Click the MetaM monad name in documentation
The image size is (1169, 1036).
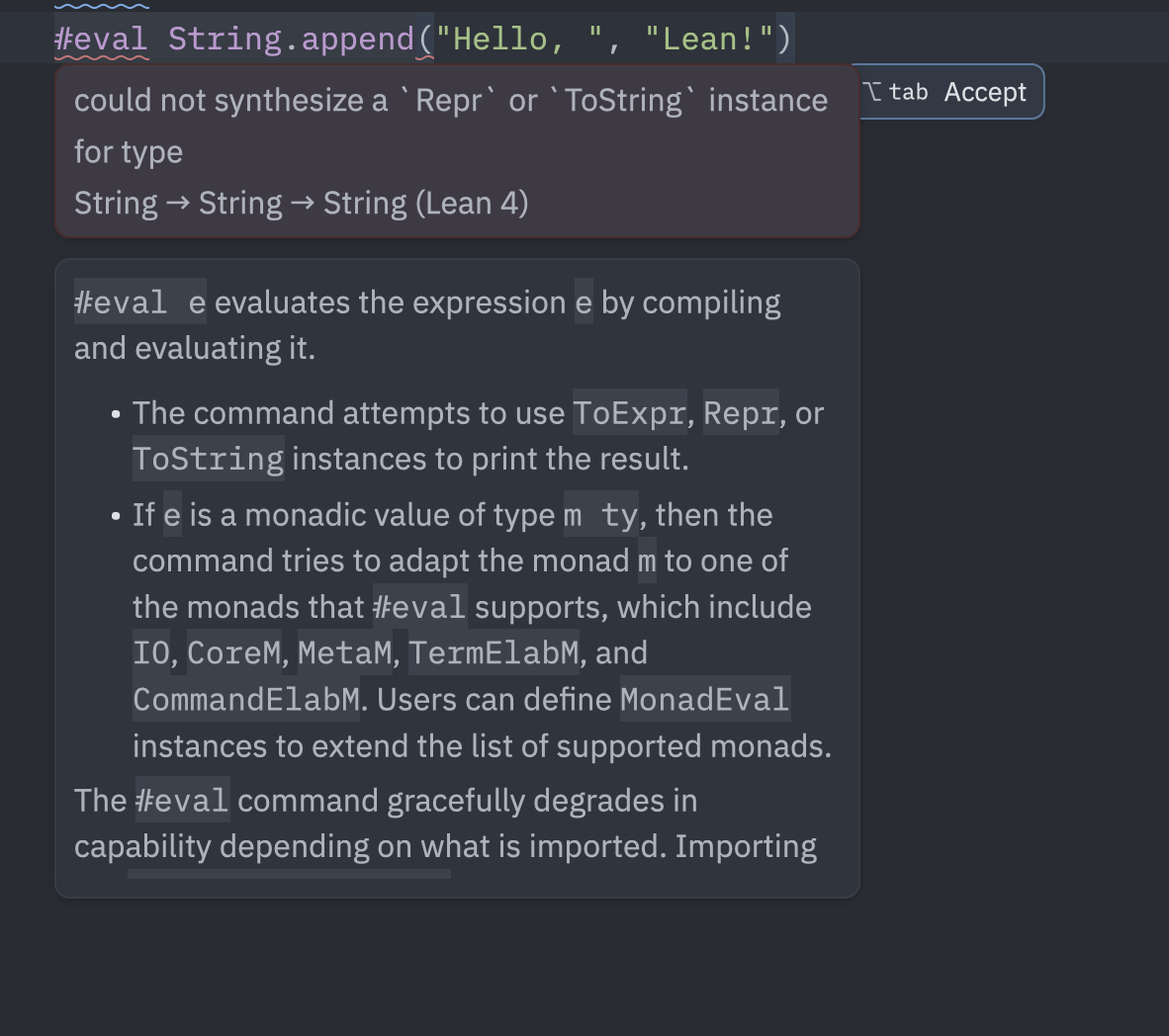point(345,652)
